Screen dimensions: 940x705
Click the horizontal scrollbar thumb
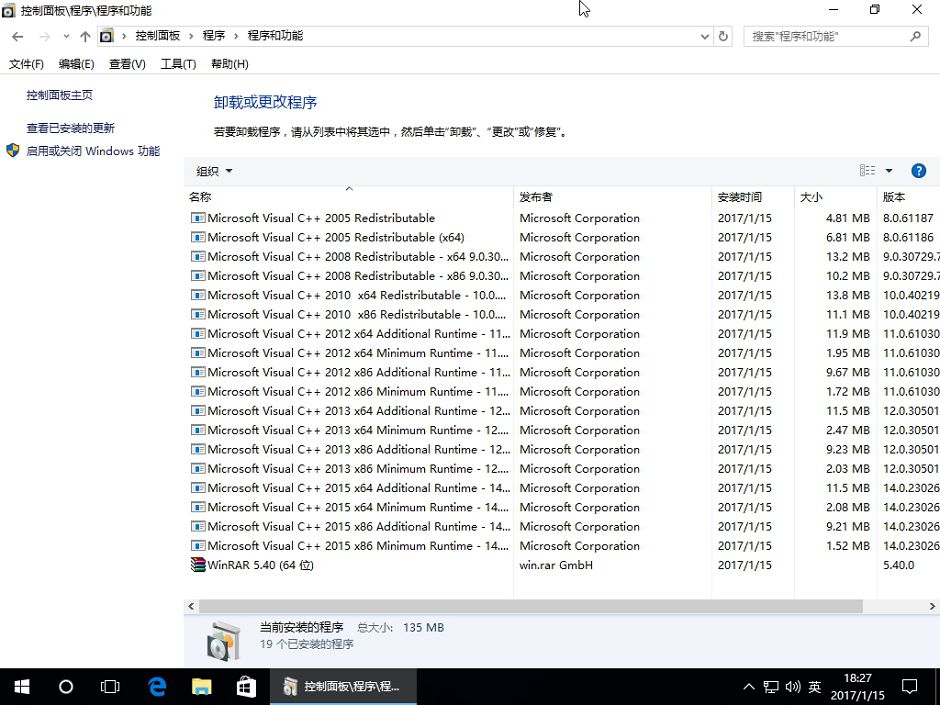pyautogui.click(x=531, y=606)
